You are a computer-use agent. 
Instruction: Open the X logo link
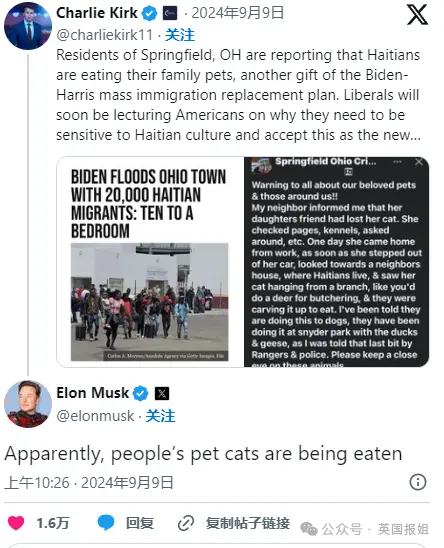417,15
